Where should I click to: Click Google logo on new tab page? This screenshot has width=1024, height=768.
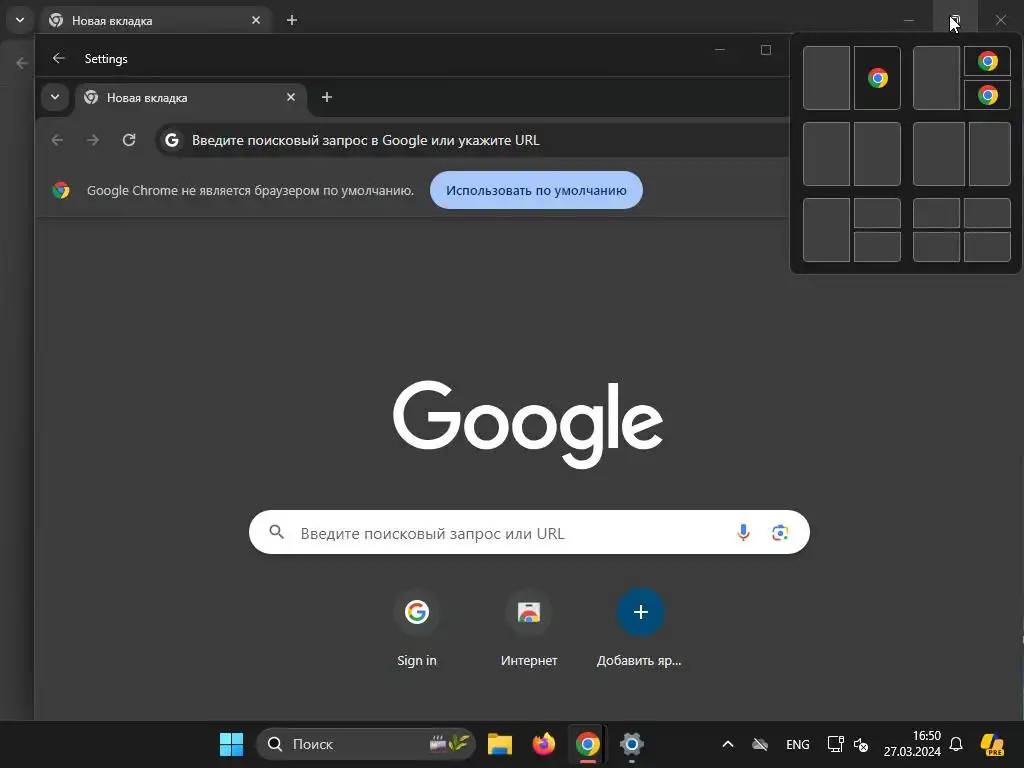528,423
